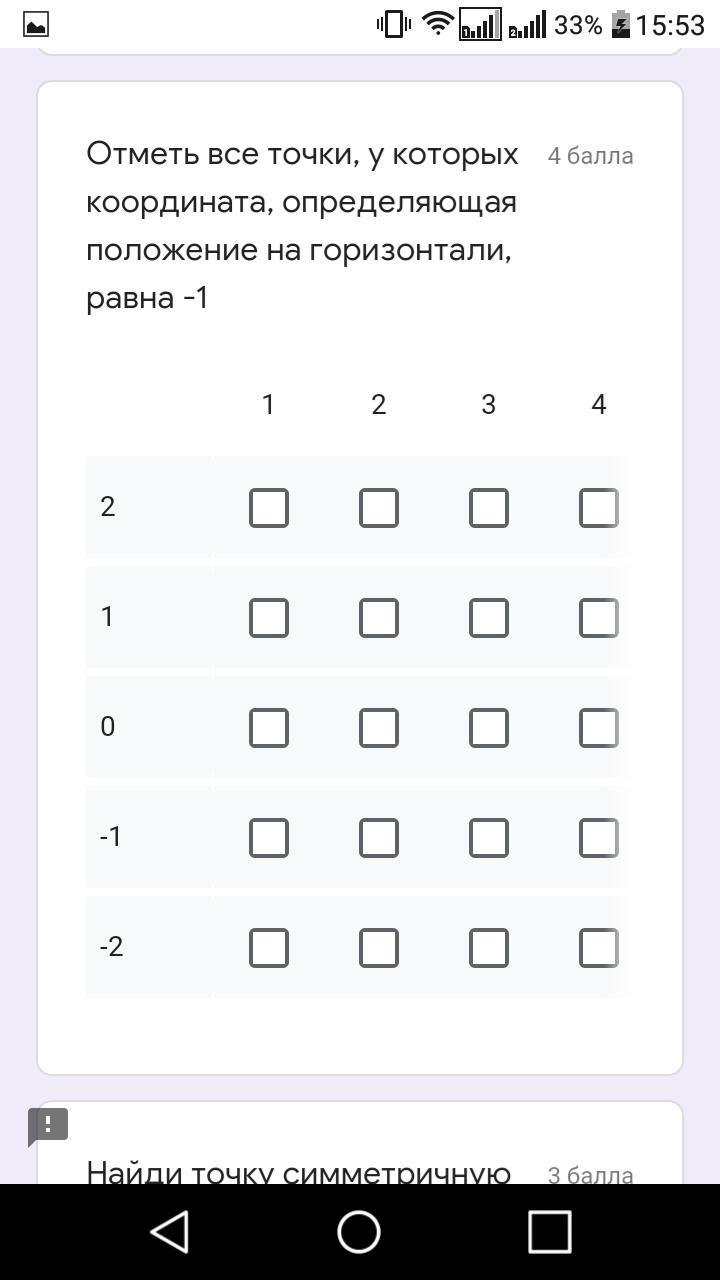Check the box in row 0, column 3

488,728
